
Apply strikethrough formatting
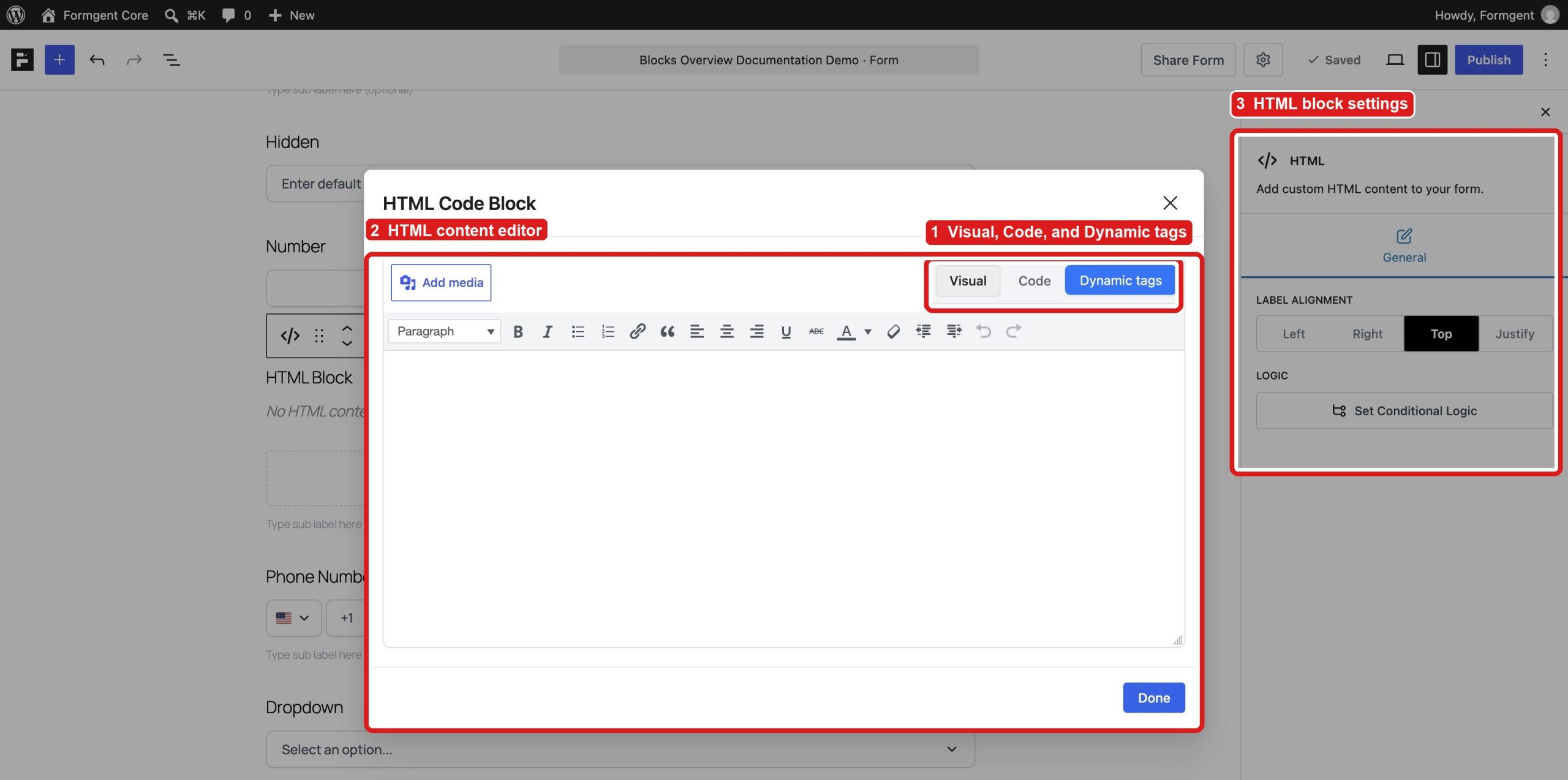[x=816, y=331]
